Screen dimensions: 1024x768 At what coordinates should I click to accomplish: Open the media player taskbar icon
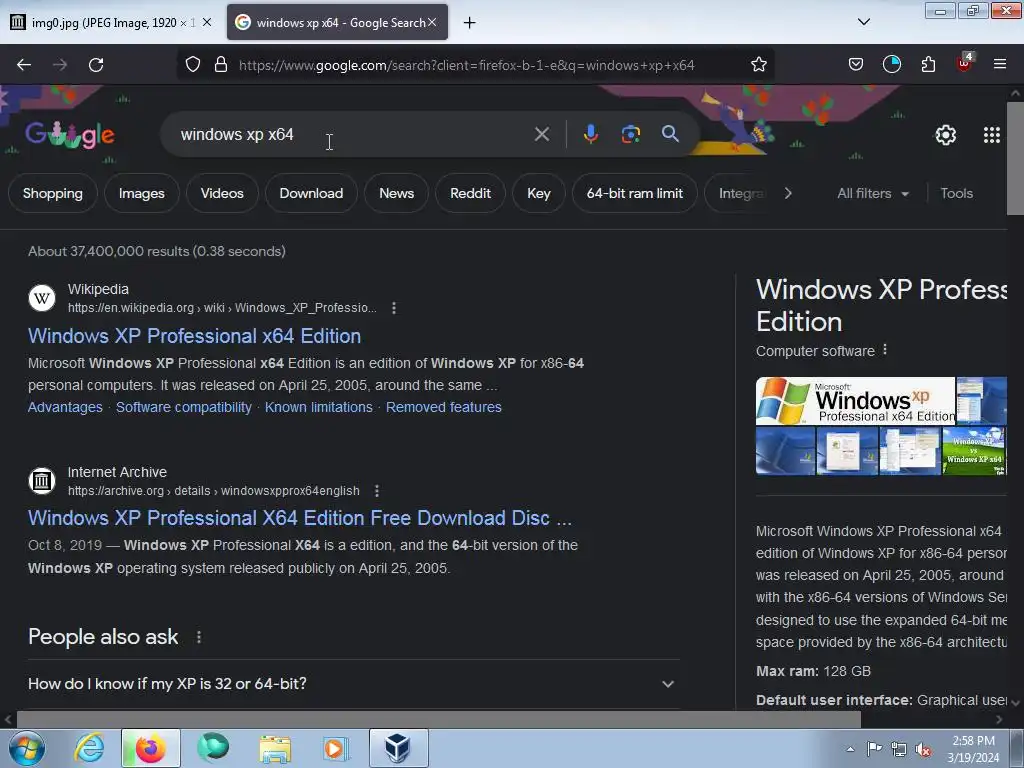[x=336, y=748]
